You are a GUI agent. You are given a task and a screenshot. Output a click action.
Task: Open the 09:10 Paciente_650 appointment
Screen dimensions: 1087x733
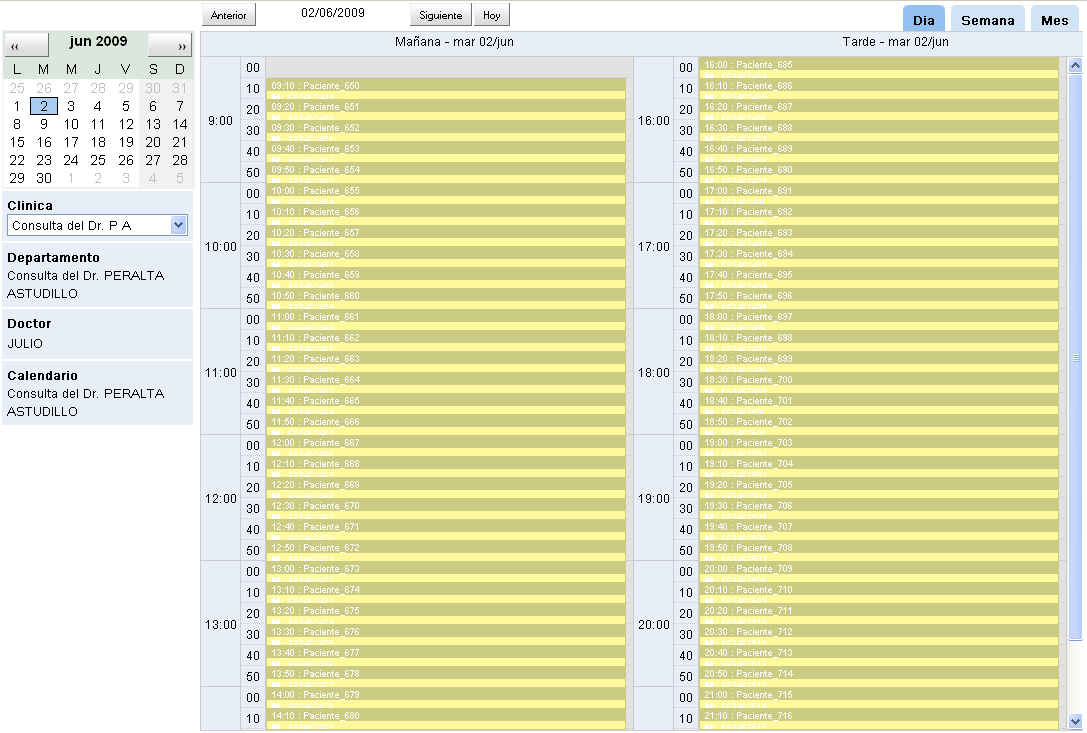(x=446, y=88)
